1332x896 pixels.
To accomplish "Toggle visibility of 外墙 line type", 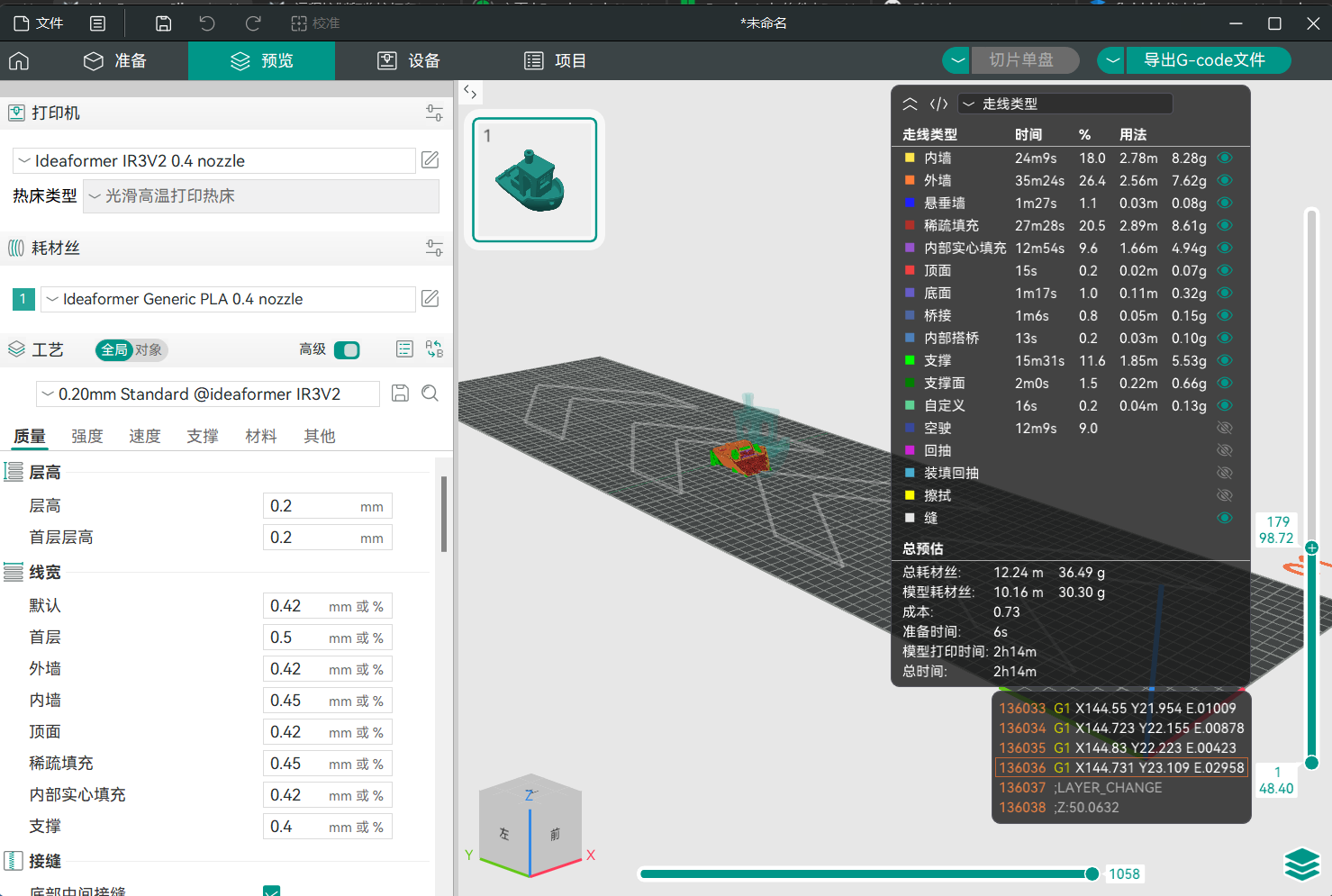I will click(1225, 180).
